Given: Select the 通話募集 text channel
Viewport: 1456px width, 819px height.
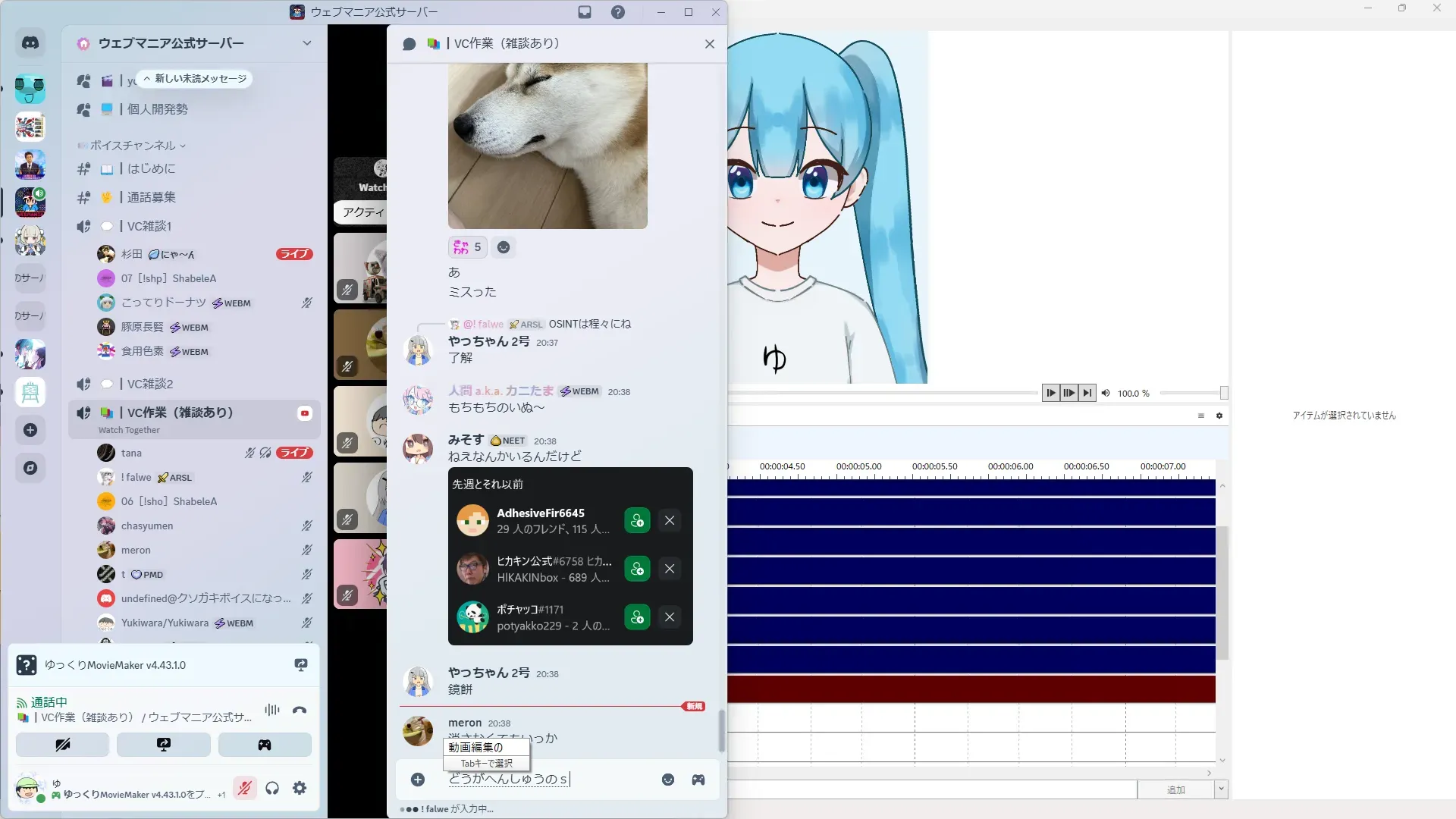Looking at the screenshot, I should tap(151, 197).
